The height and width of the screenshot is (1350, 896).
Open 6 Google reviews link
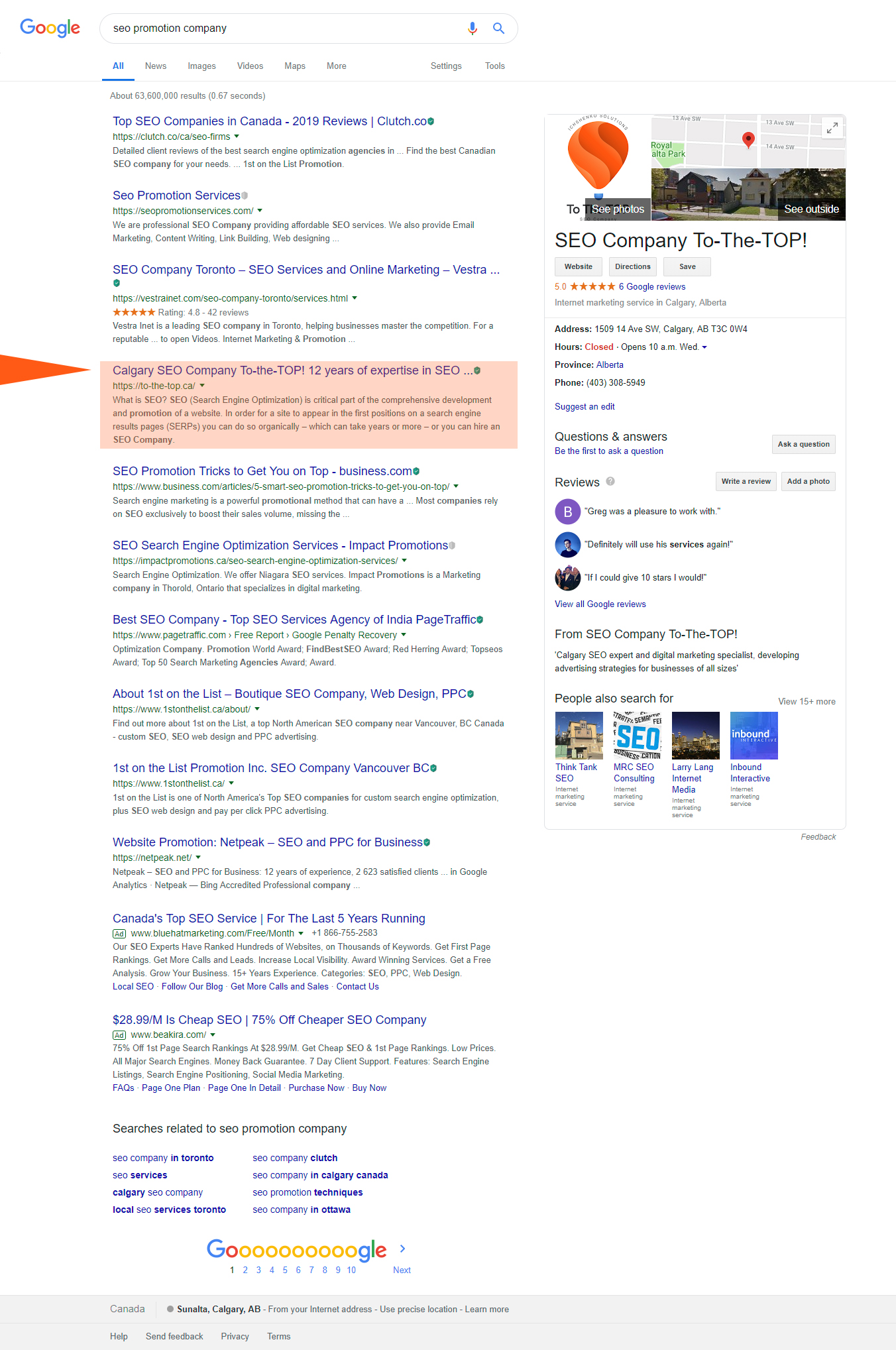[652, 287]
